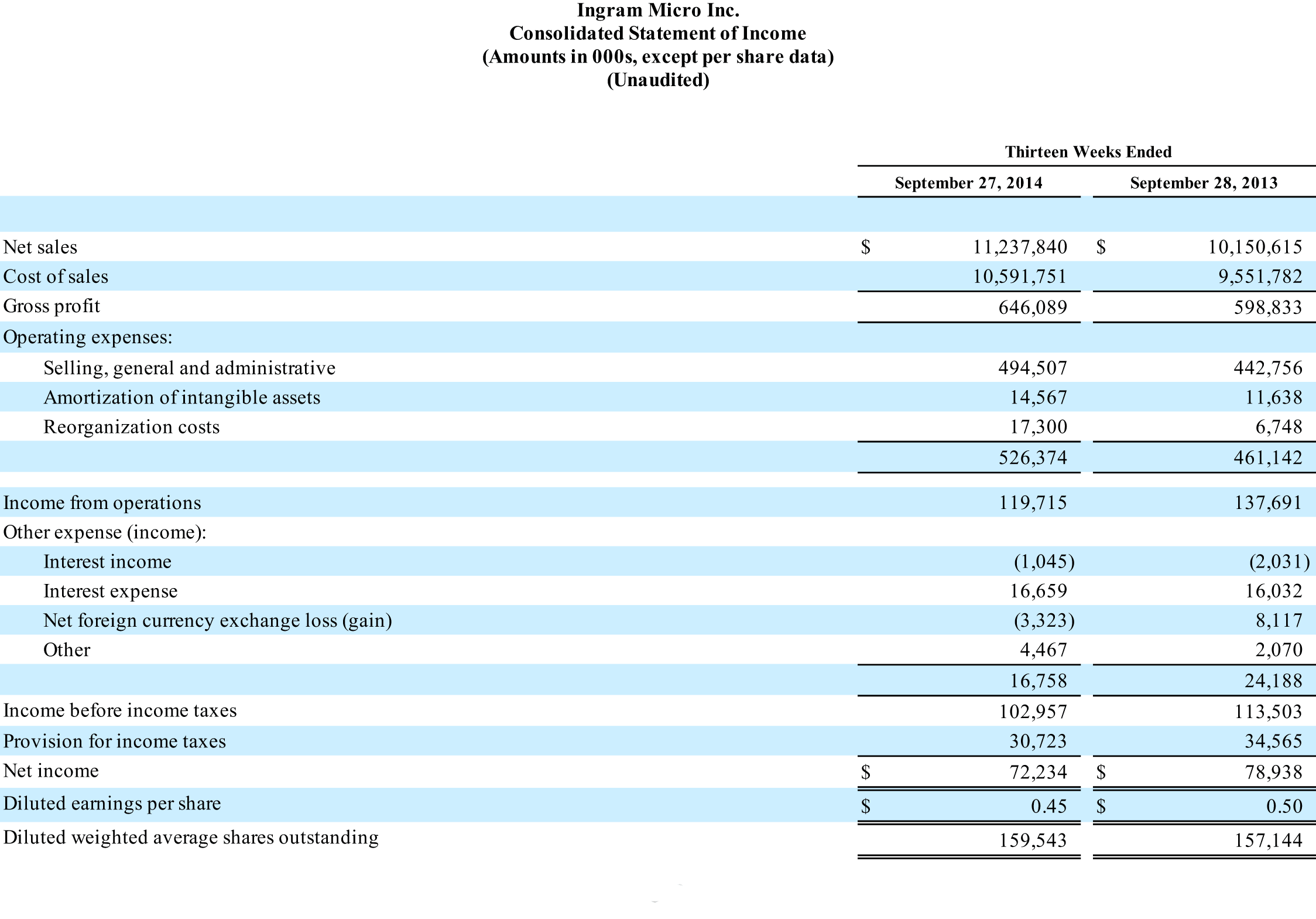Click the 'Ingram Micro Inc.' title
Screen dimensions: 1316x919
click(658, 11)
